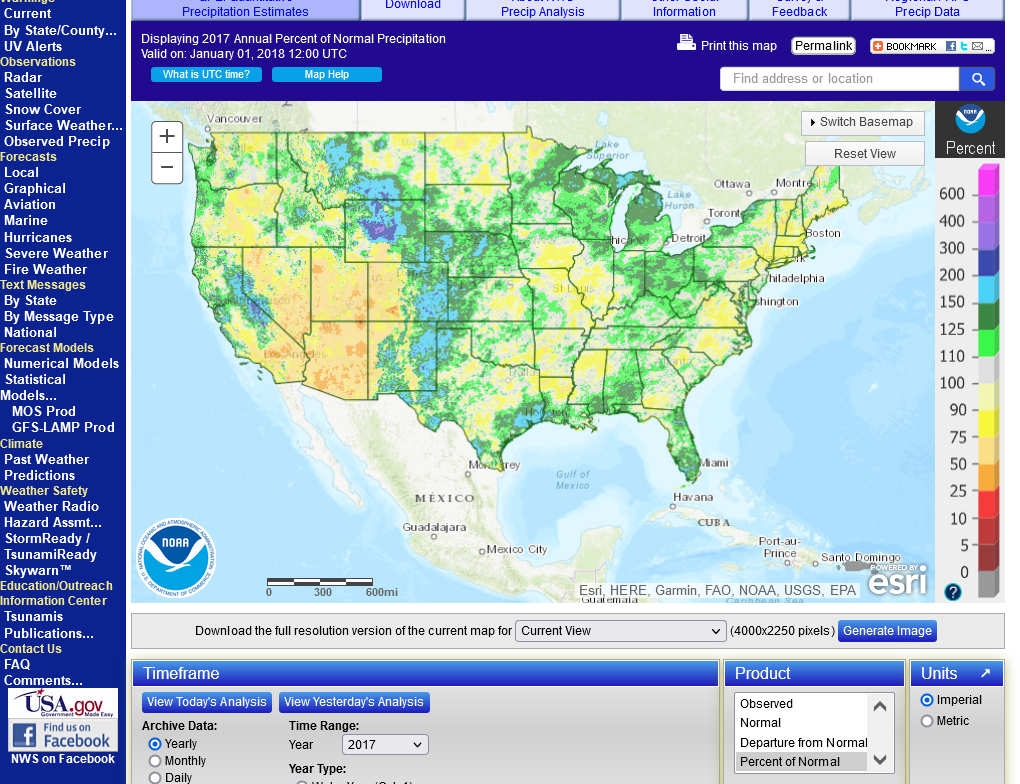This screenshot has width=1020, height=784.
Task: Open the Precipitation Estimates tab
Action: (245, 8)
